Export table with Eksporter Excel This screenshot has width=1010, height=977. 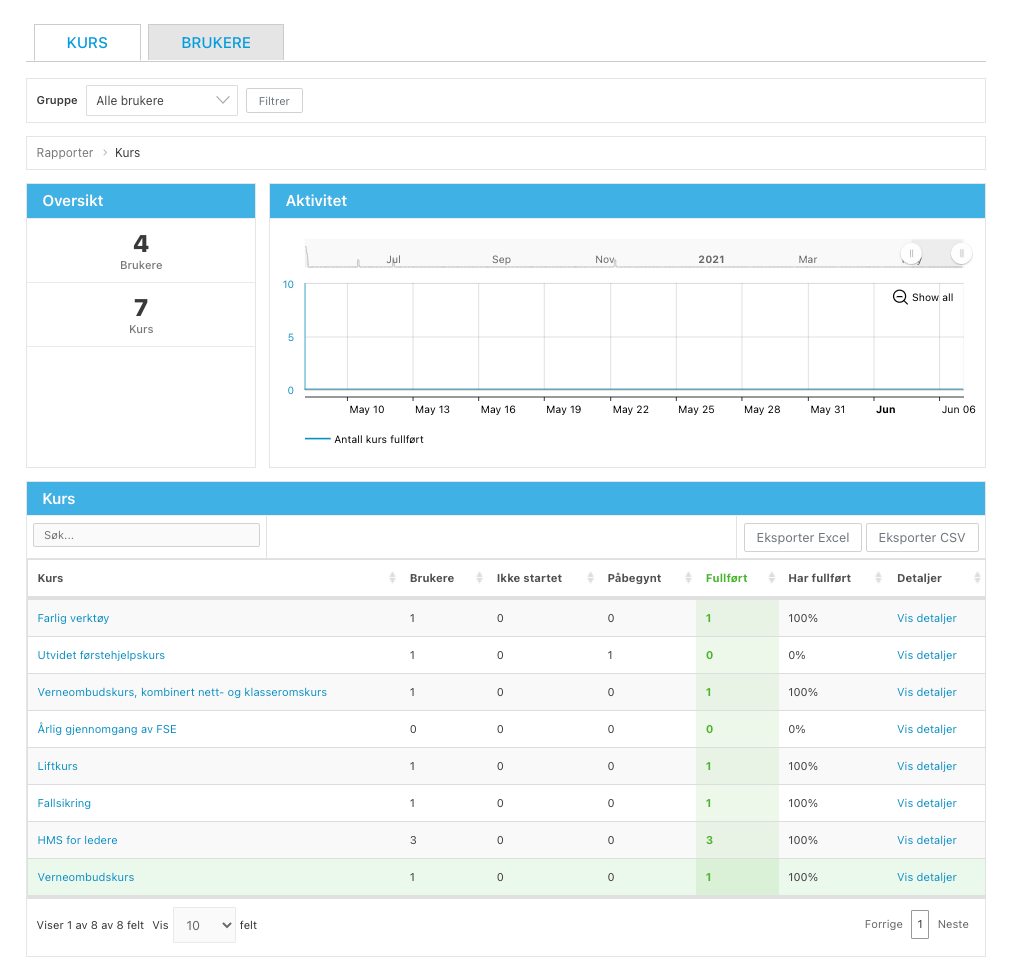coord(802,538)
